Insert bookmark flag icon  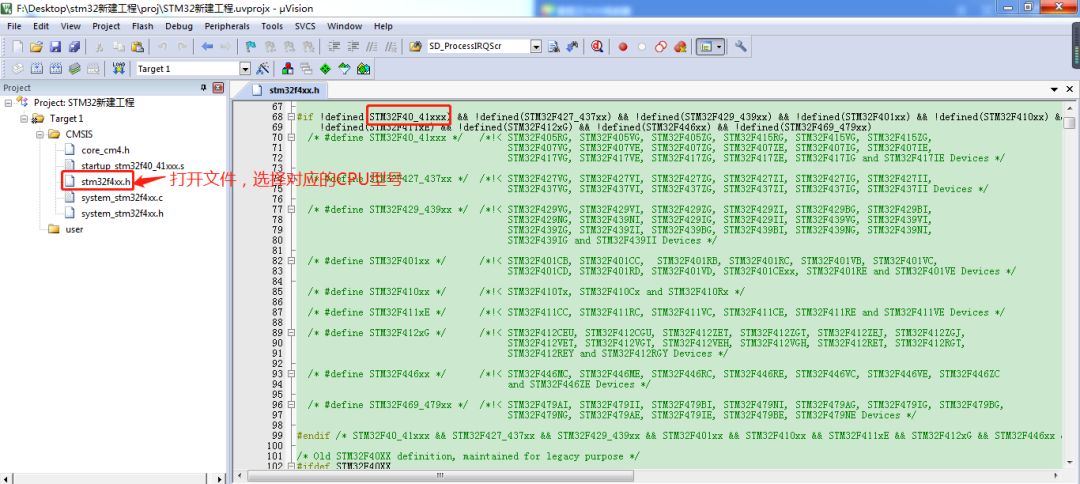(x=251, y=47)
